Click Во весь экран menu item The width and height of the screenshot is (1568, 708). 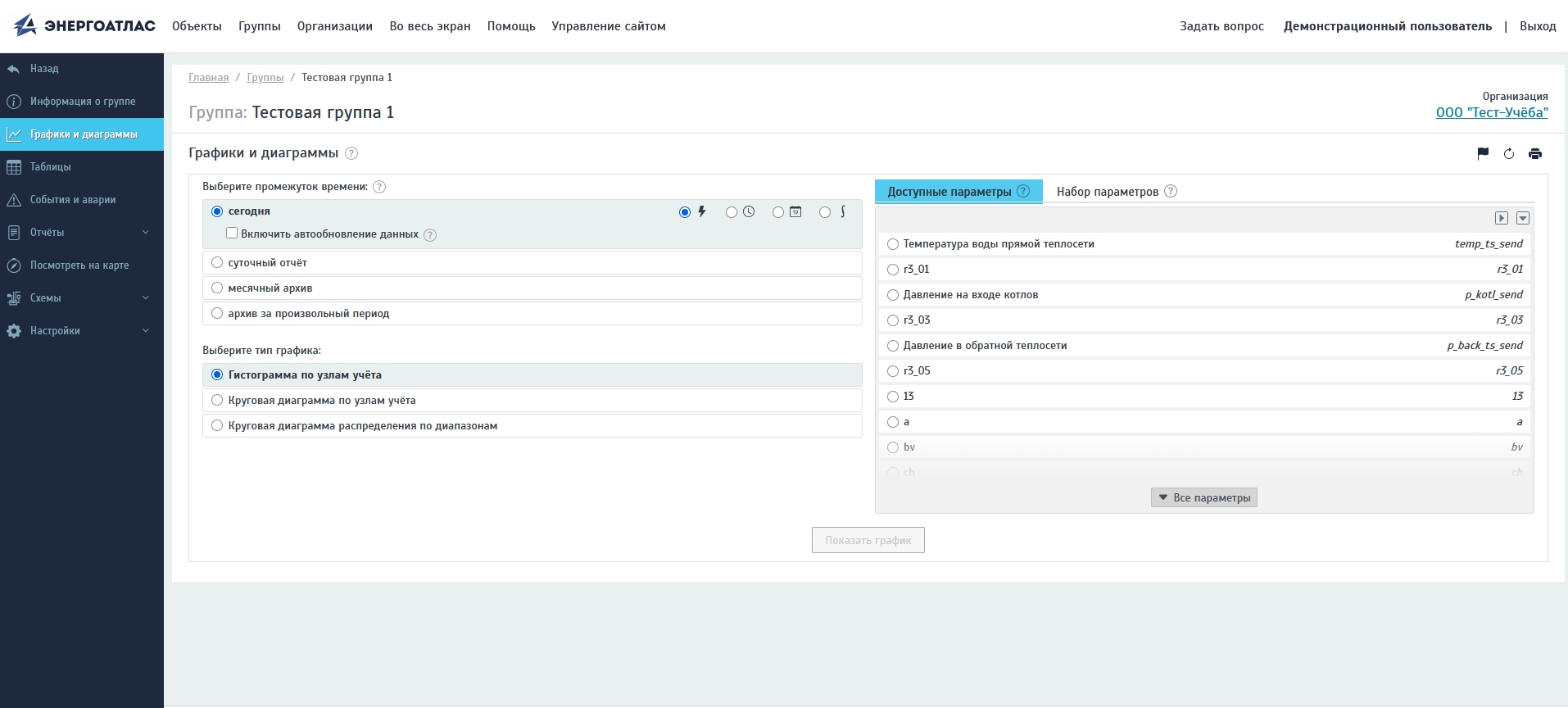coord(430,26)
